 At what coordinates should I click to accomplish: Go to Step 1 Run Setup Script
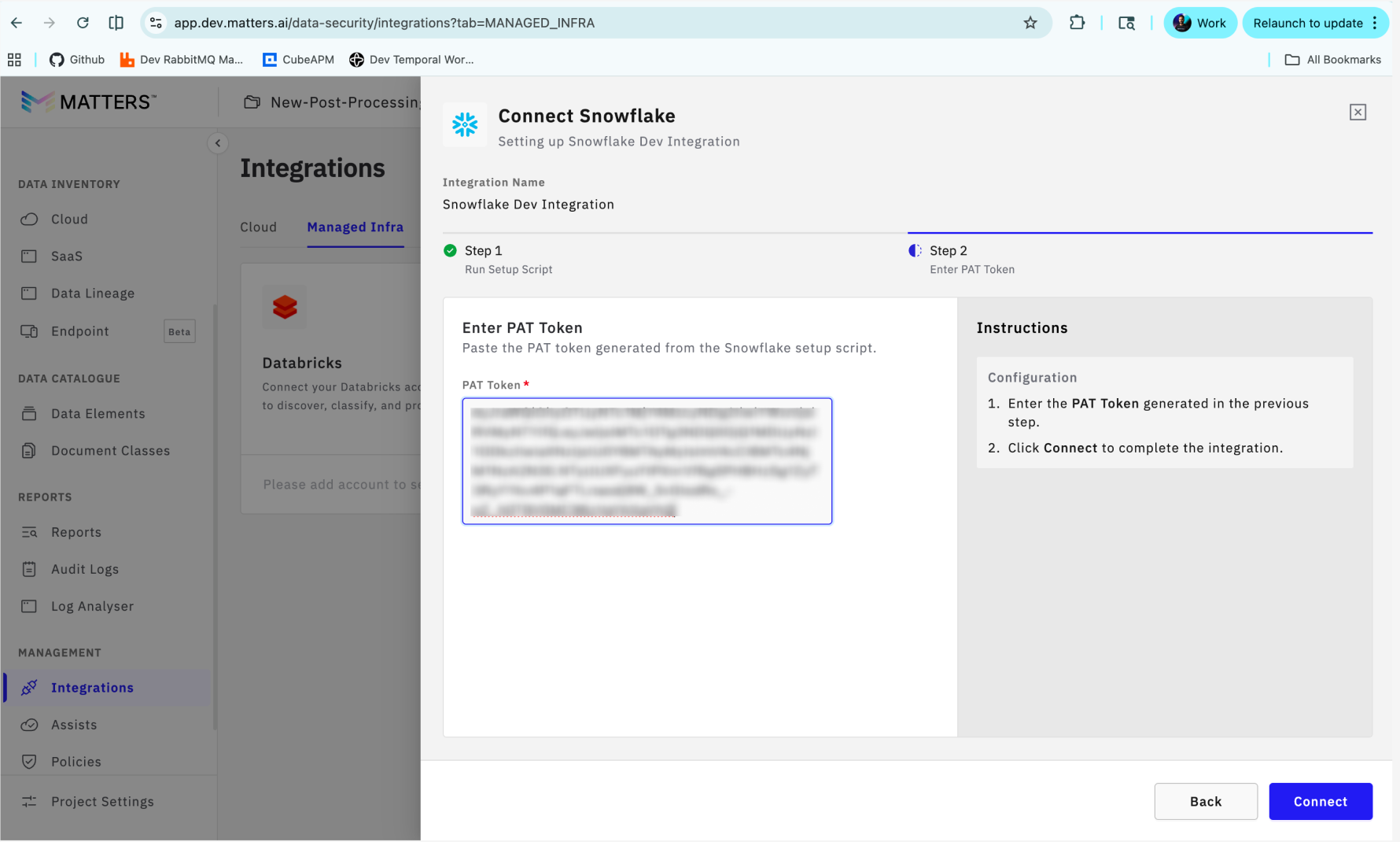tap(508, 260)
